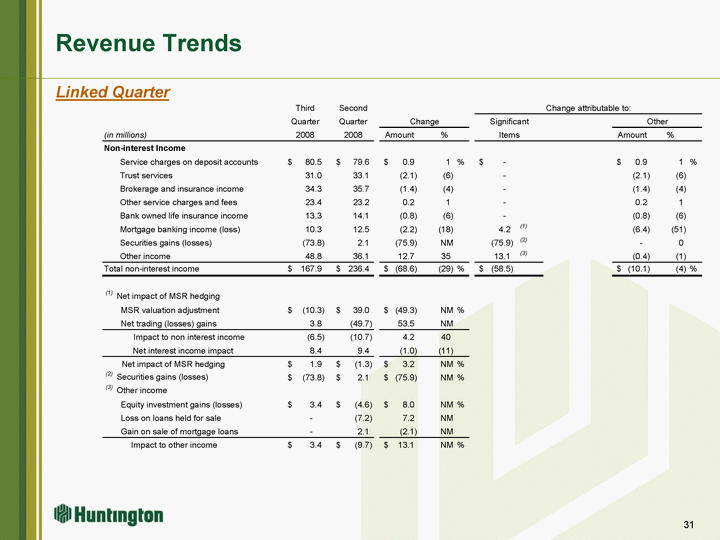The width and height of the screenshot is (720, 540).
Task: Click the Second Quarter total value 236.4
Action: 359,269
